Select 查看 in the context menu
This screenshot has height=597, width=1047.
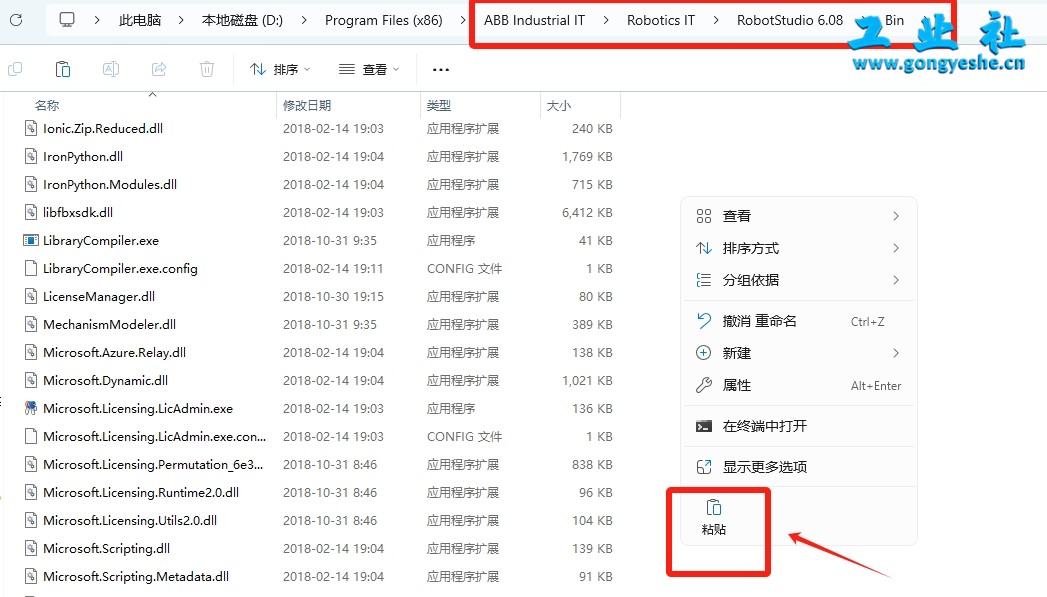[x=799, y=216]
